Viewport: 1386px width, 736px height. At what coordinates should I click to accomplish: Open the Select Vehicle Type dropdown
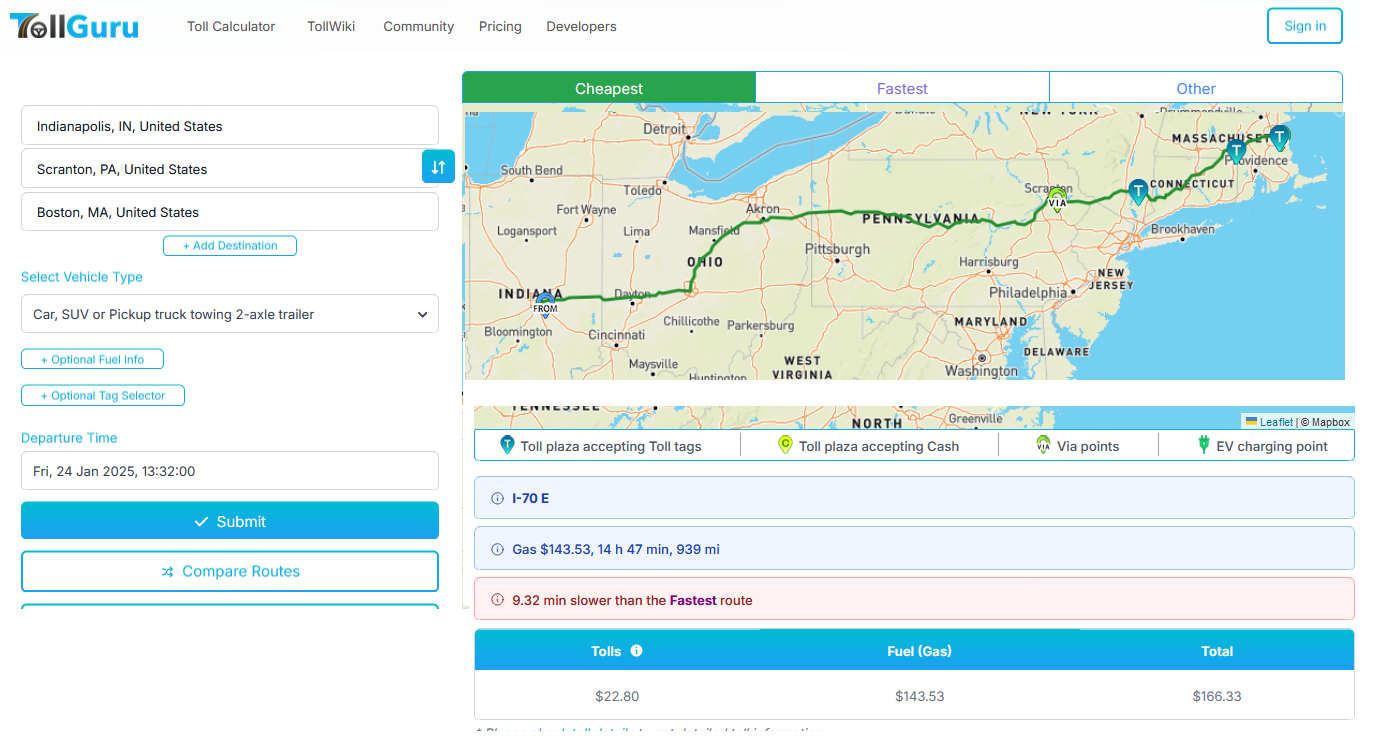pyautogui.click(x=230, y=314)
